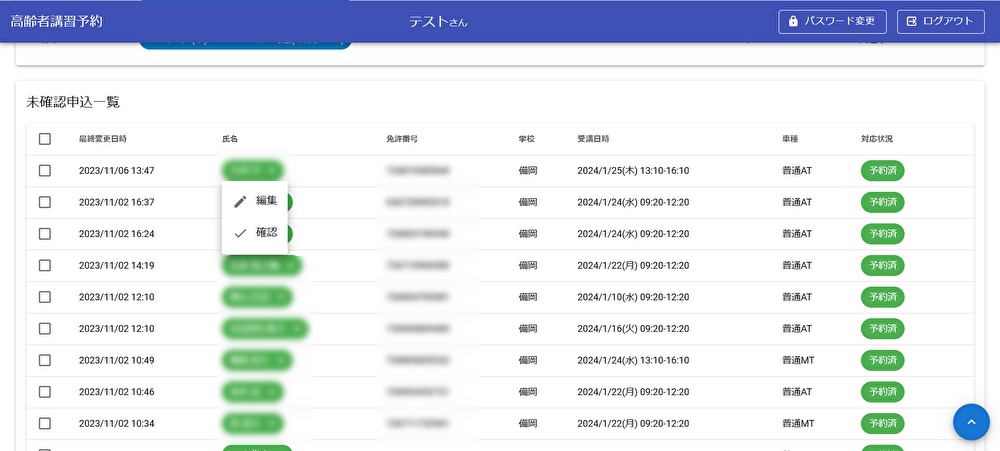Click the date cell 2023/11/02 16:37

[117, 202]
